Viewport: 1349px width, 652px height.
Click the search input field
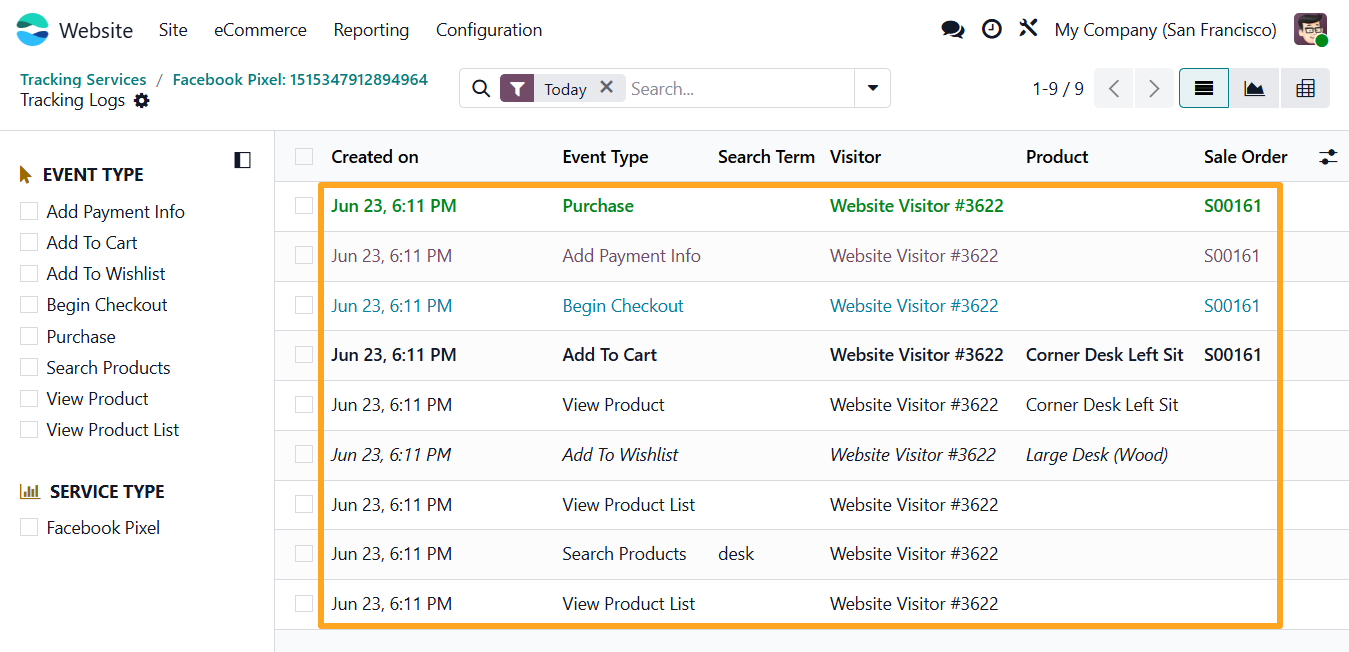pyautogui.click(x=740, y=89)
